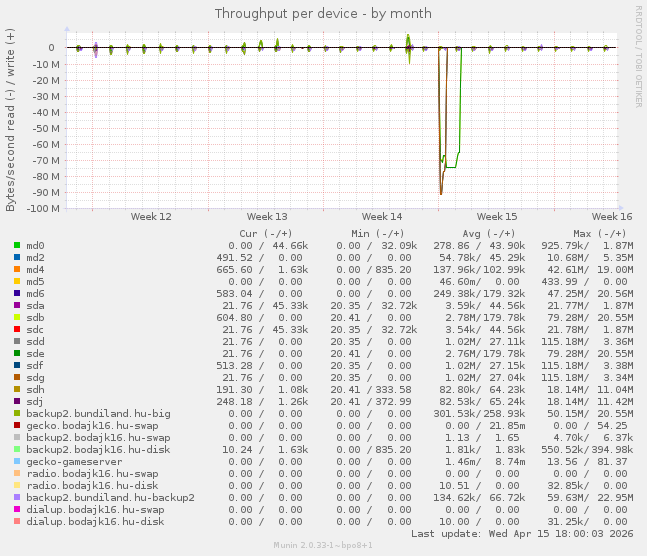Click the 'Week 15' axis label
The width and height of the screenshot is (647, 556).
click(x=497, y=217)
